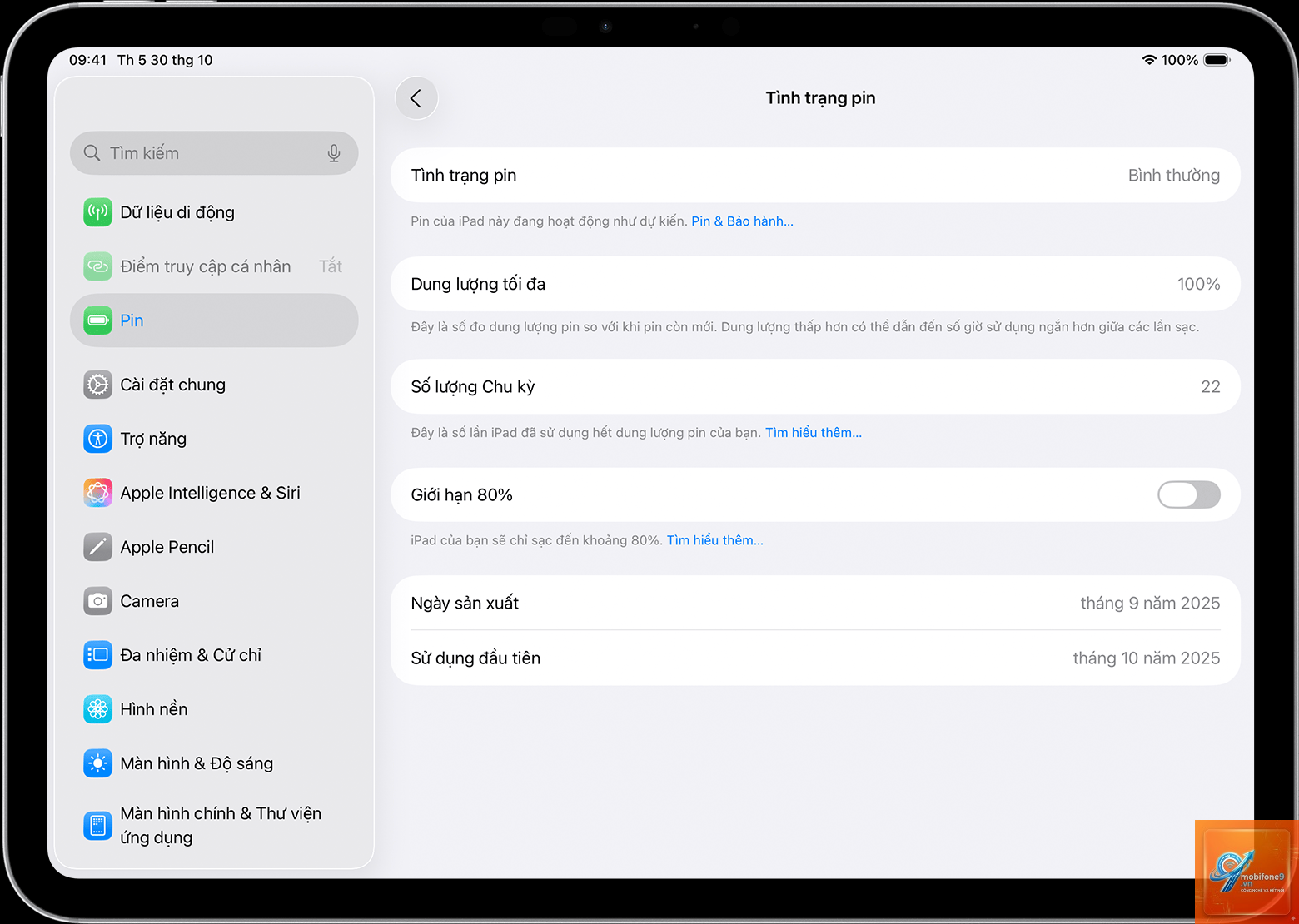1299x924 pixels.
Task: Click the Bình thường status value
Action: (x=1174, y=176)
